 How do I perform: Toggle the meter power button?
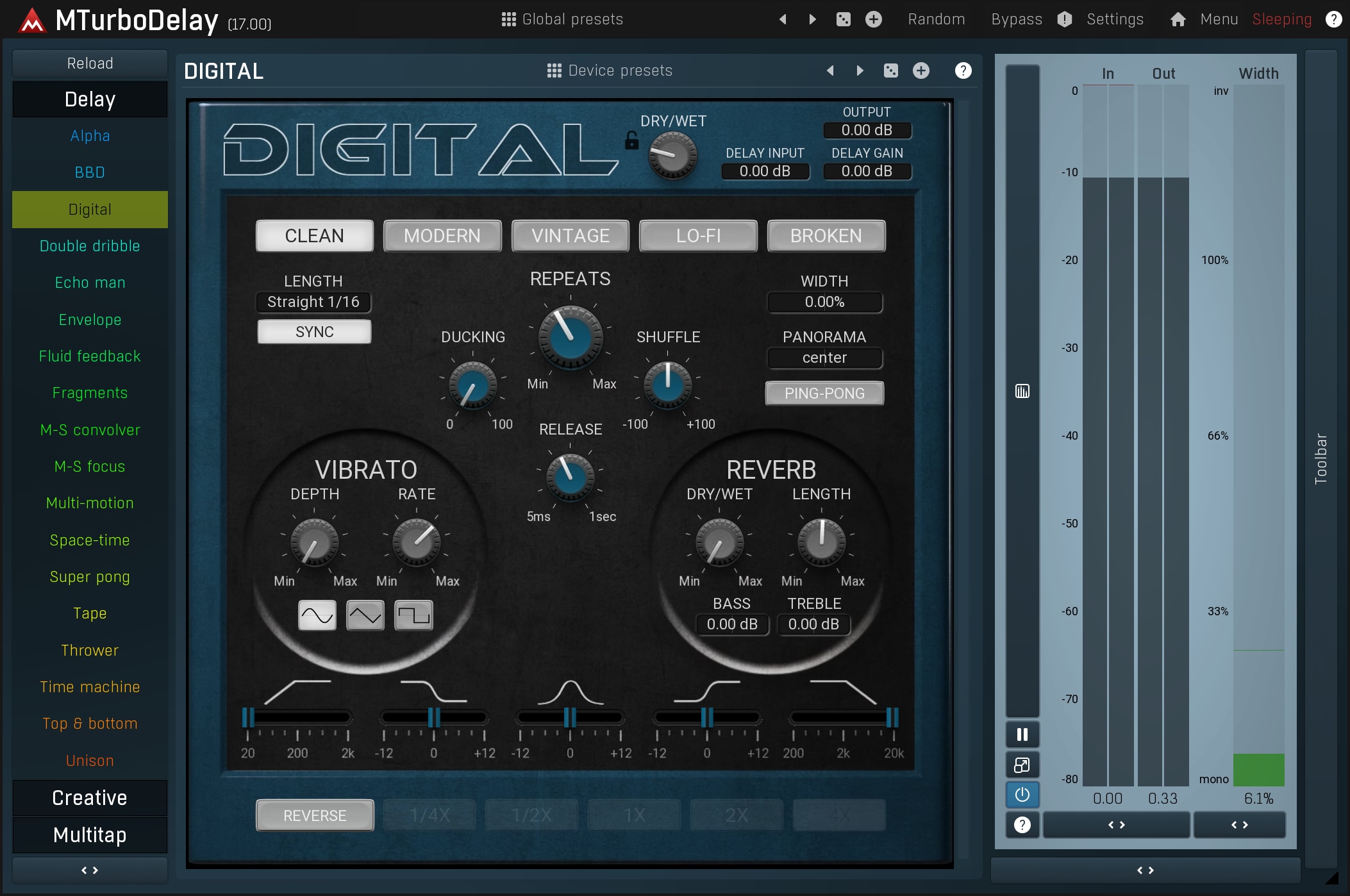tap(1022, 795)
